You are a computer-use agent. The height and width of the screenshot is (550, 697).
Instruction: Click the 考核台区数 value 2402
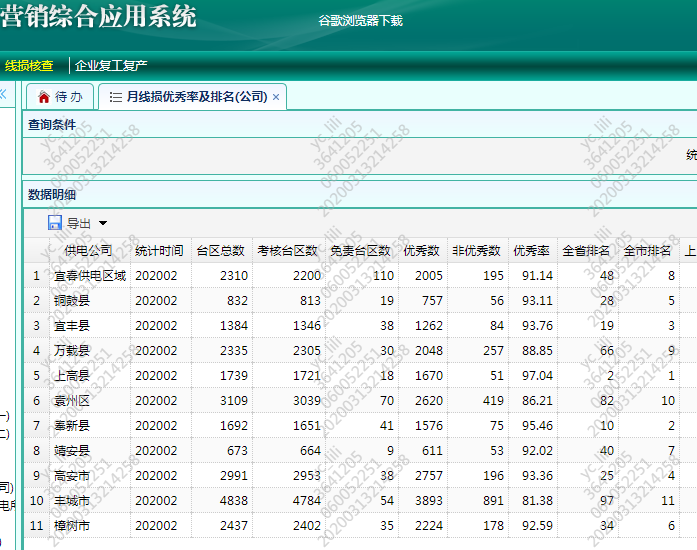point(307,526)
